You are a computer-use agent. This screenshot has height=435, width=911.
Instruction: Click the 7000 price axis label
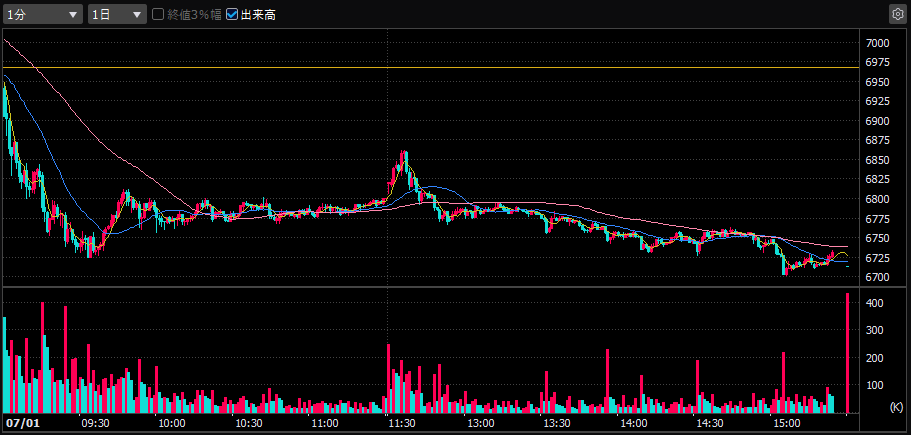(877, 43)
